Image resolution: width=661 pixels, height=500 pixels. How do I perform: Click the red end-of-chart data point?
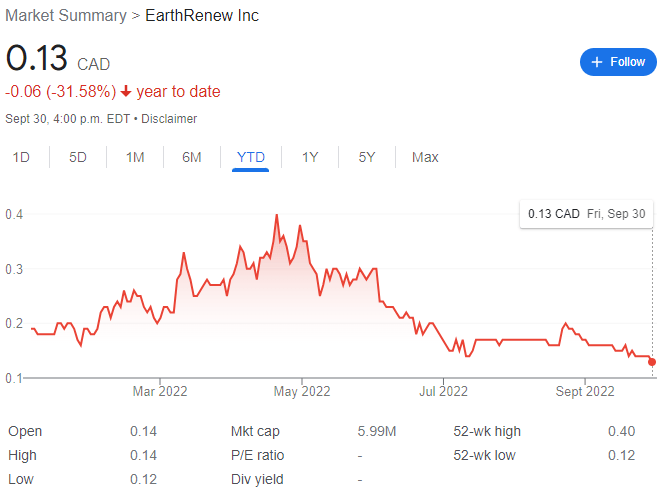(652, 362)
